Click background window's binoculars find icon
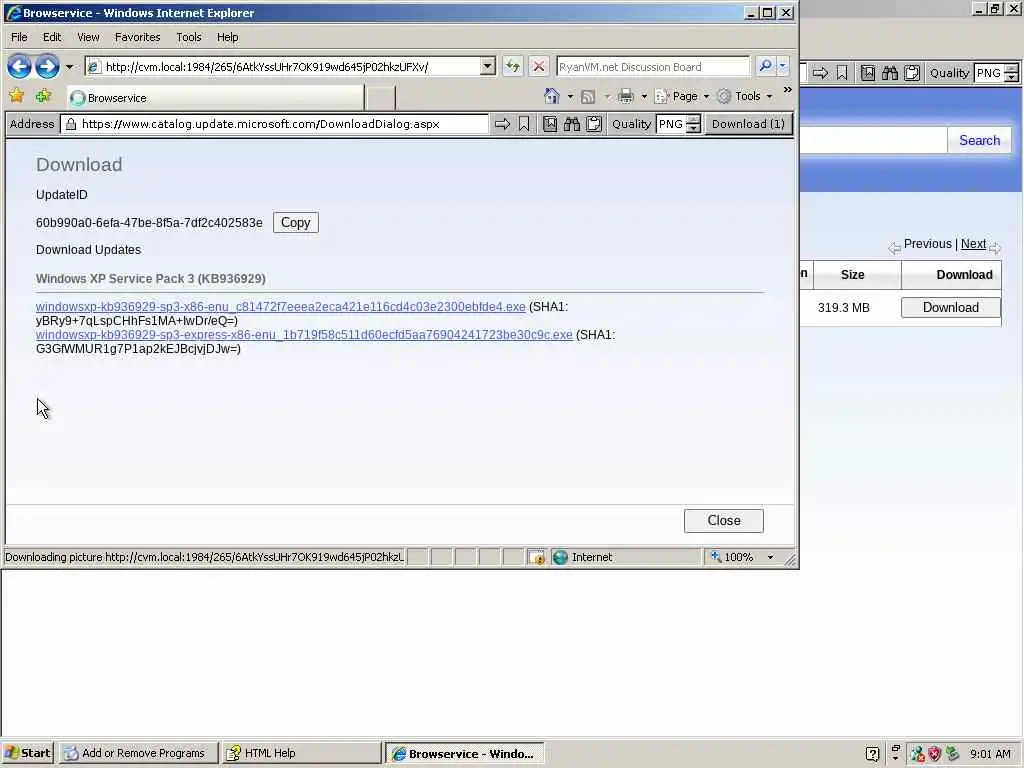The image size is (1024, 768). 890,73
